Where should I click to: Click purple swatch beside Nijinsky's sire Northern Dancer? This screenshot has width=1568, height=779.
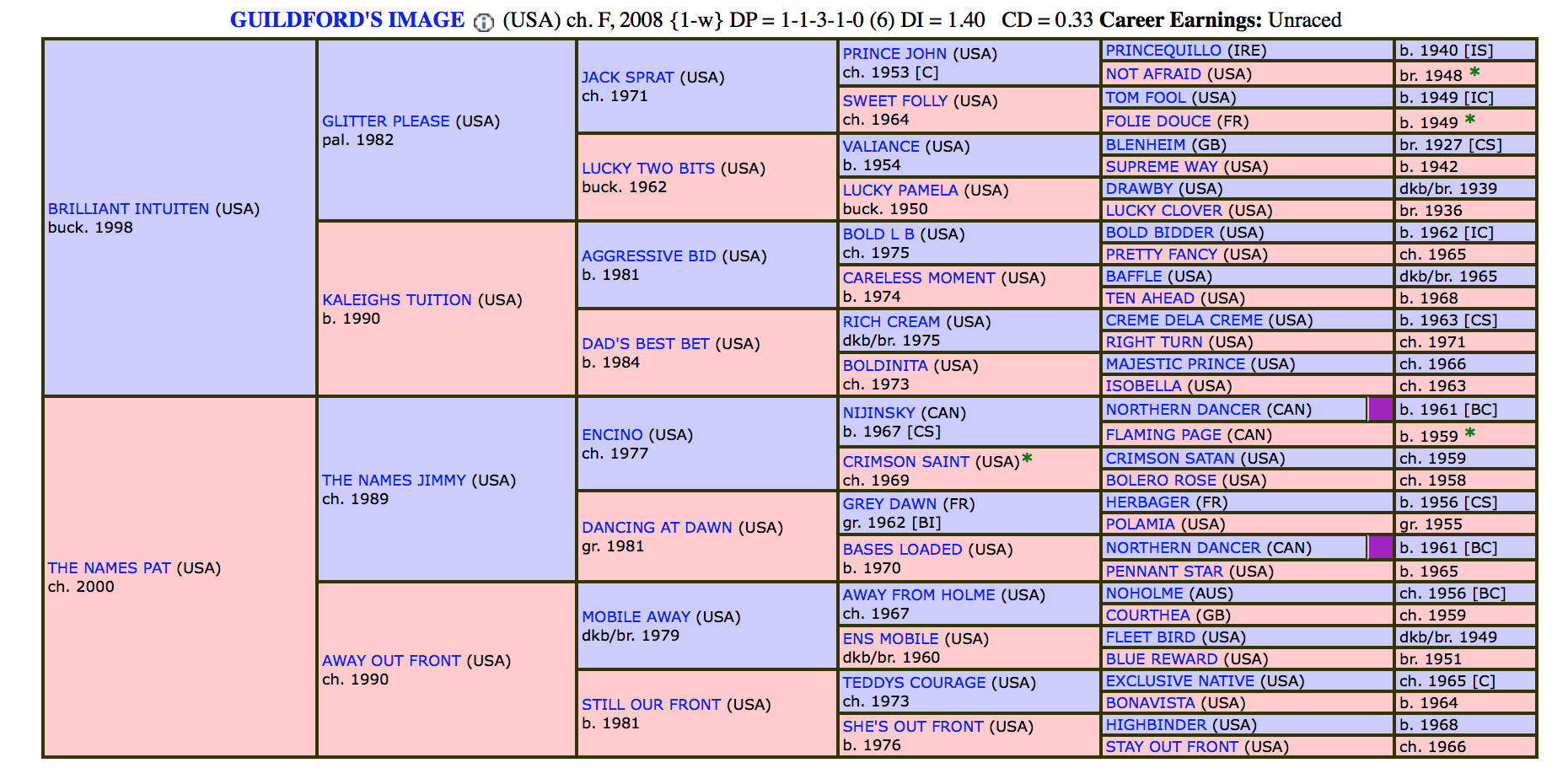[x=1380, y=410]
